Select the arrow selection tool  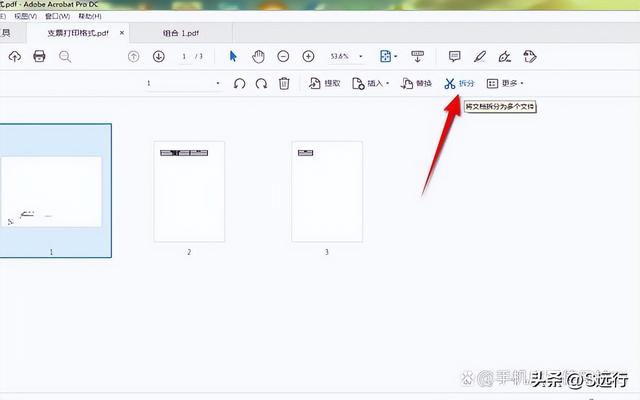(x=233, y=56)
